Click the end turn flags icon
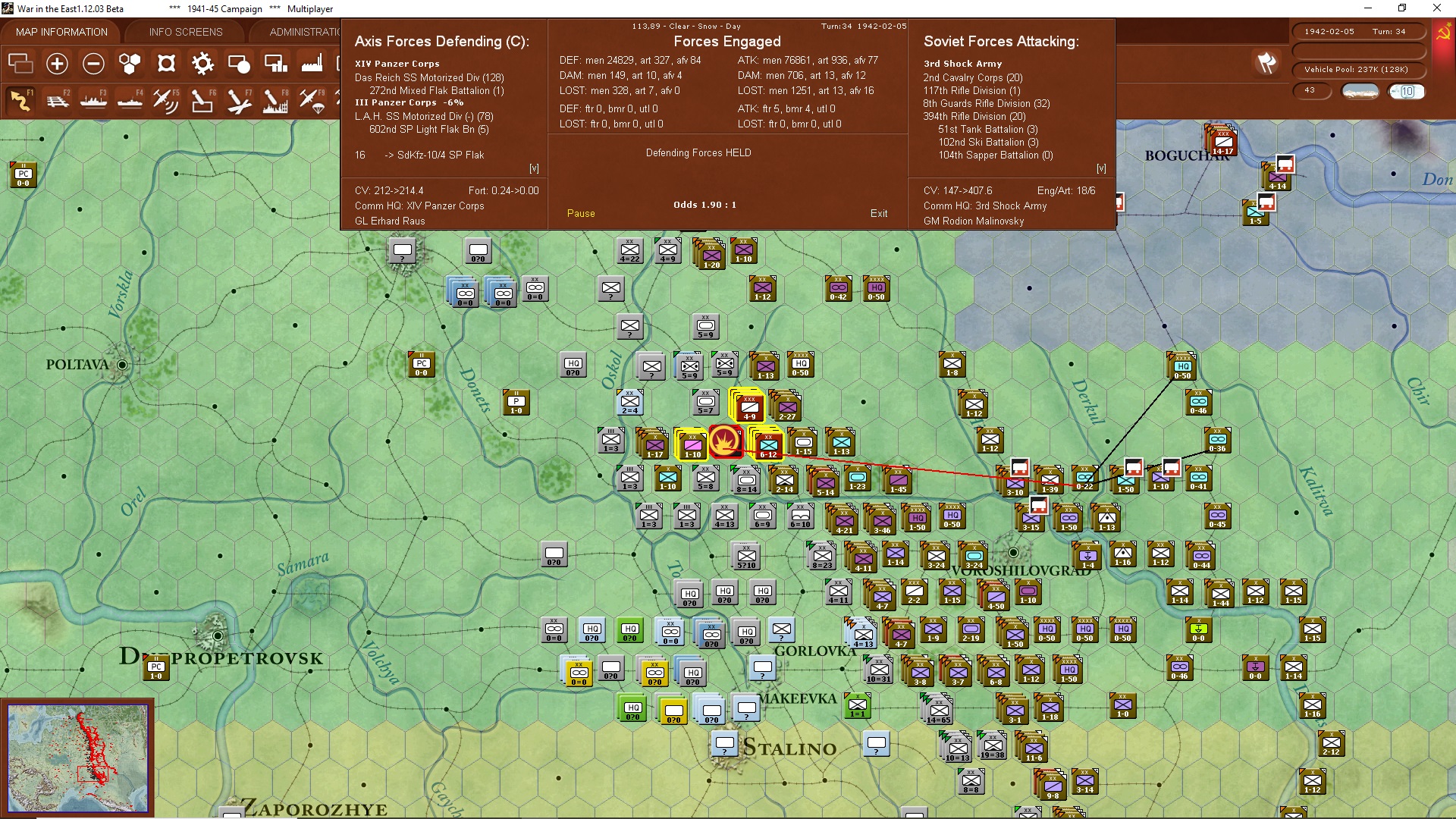Screen dimensions: 1456x819 (1266, 63)
